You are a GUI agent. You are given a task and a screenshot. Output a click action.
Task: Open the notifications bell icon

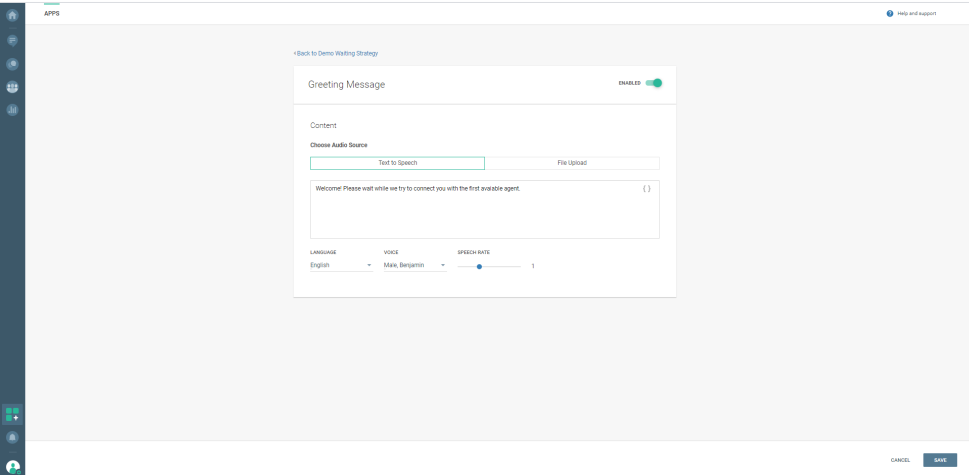[x=13, y=438]
